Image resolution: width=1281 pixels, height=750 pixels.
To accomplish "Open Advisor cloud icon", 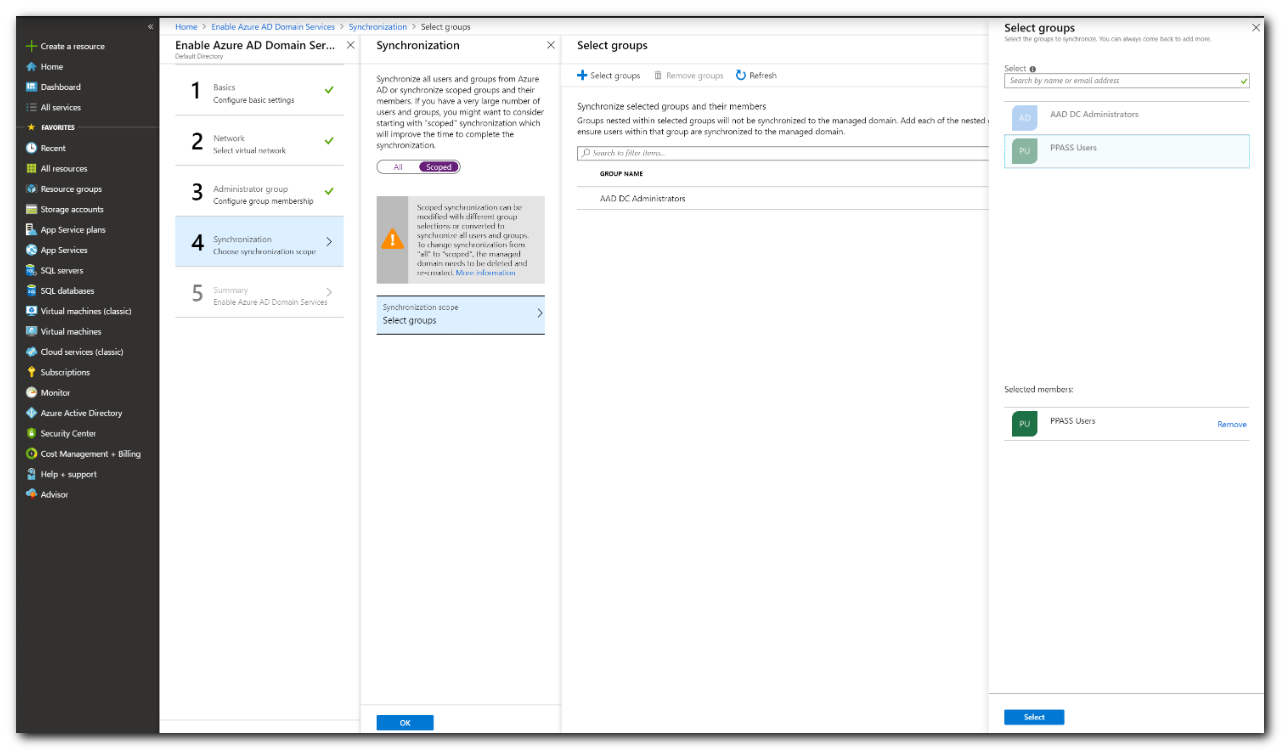I will click(x=31, y=494).
